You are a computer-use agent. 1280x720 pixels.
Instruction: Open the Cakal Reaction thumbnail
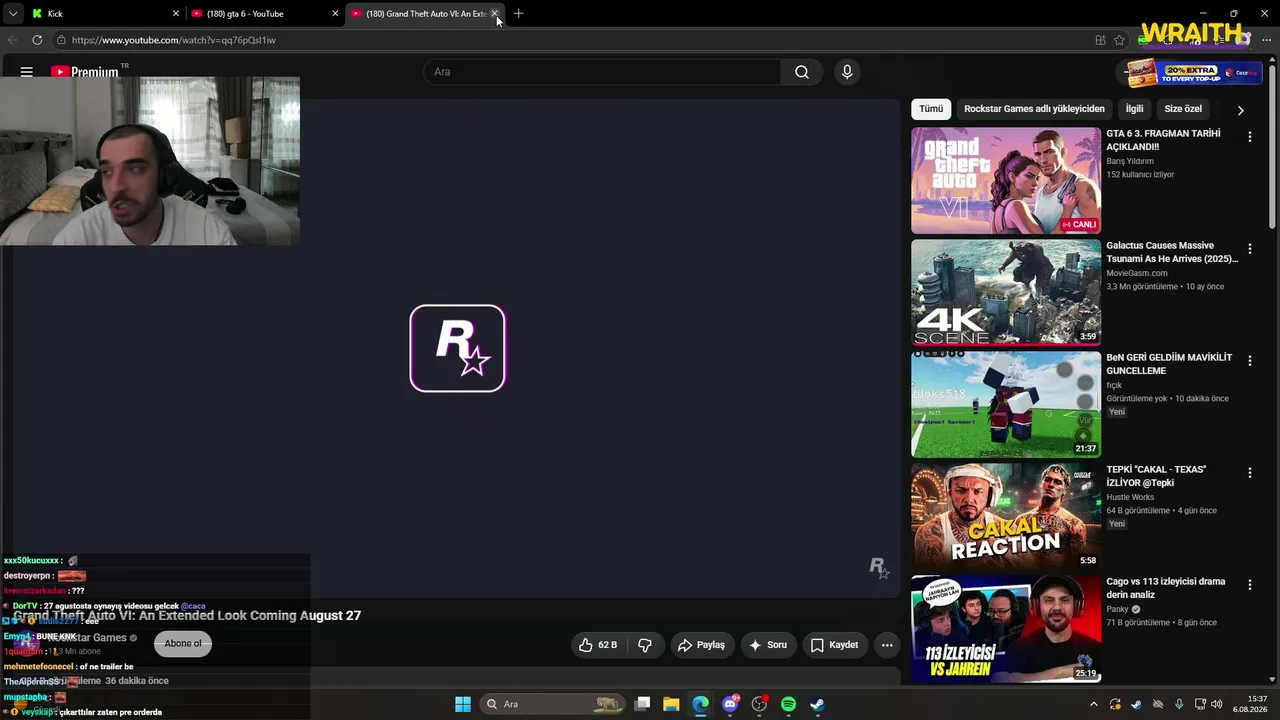pyautogui.click(x=1005, y=516)
